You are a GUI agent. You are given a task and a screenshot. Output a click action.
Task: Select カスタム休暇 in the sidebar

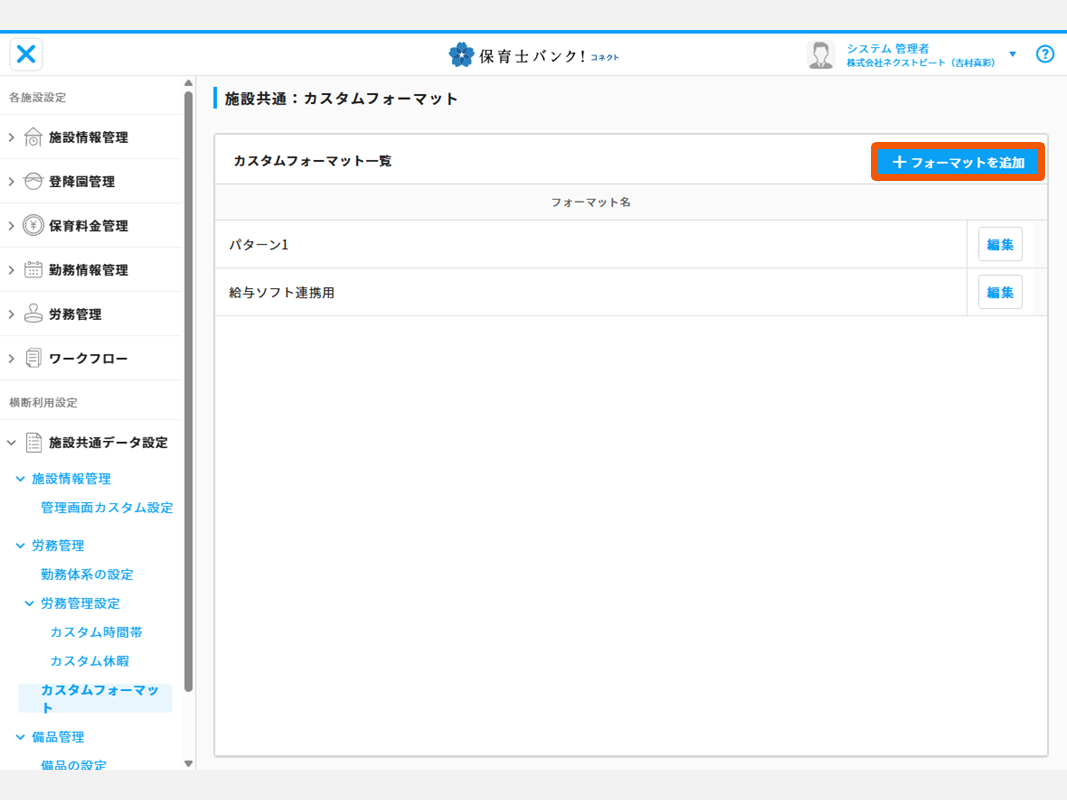(89, 661)
